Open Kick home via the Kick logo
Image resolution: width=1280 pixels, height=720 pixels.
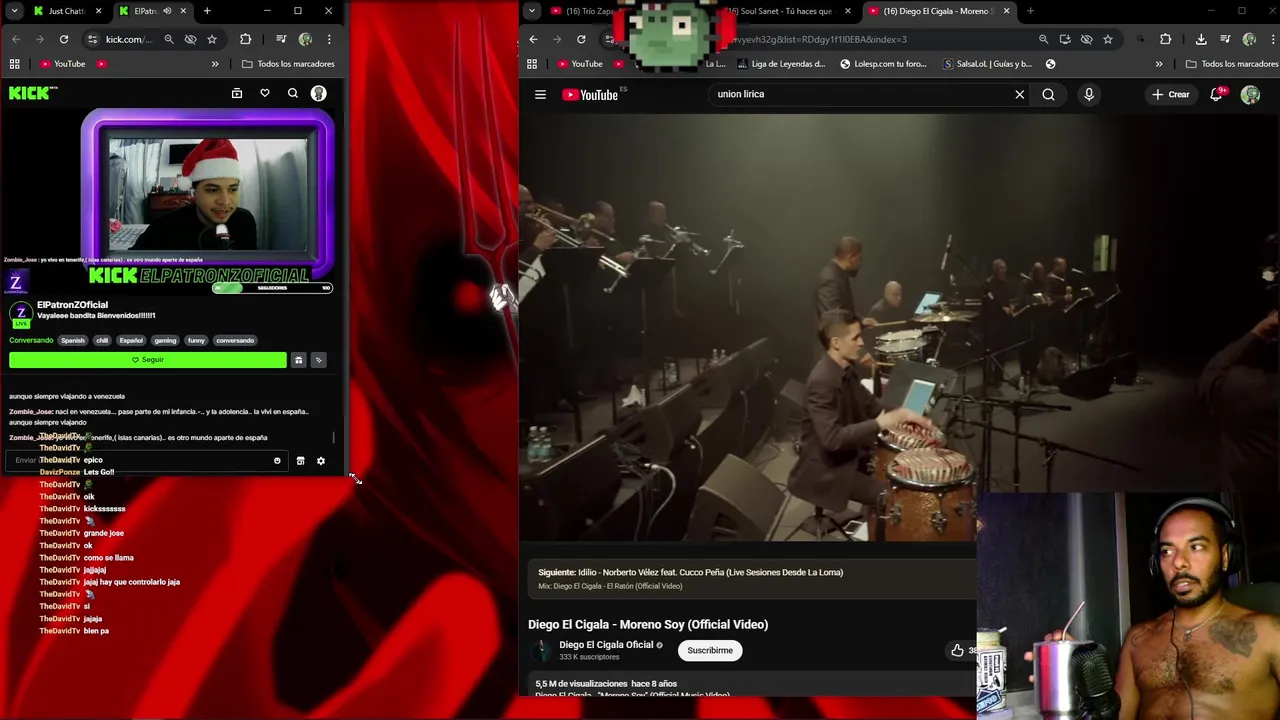tap(33, 93)
